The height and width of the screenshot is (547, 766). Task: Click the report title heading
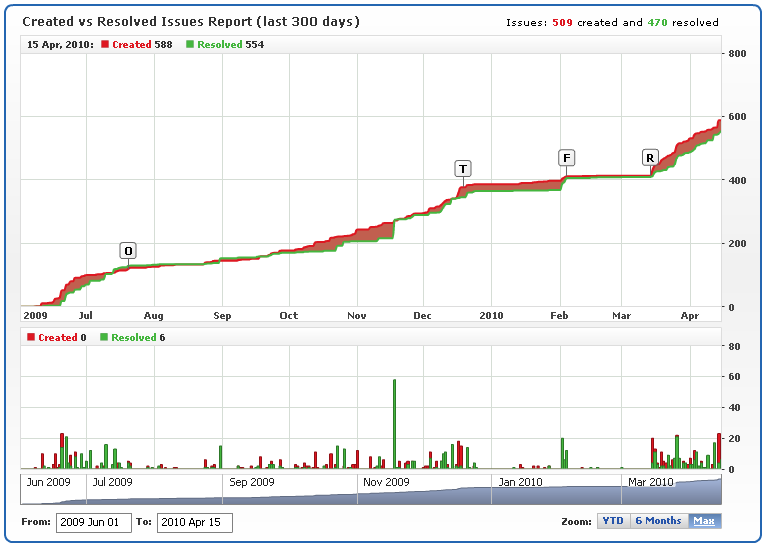(191, 21)
